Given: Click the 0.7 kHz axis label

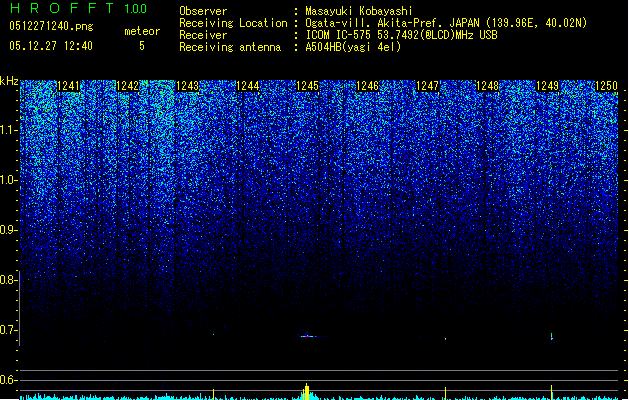Looking at the screenshot, I should 9,330.
